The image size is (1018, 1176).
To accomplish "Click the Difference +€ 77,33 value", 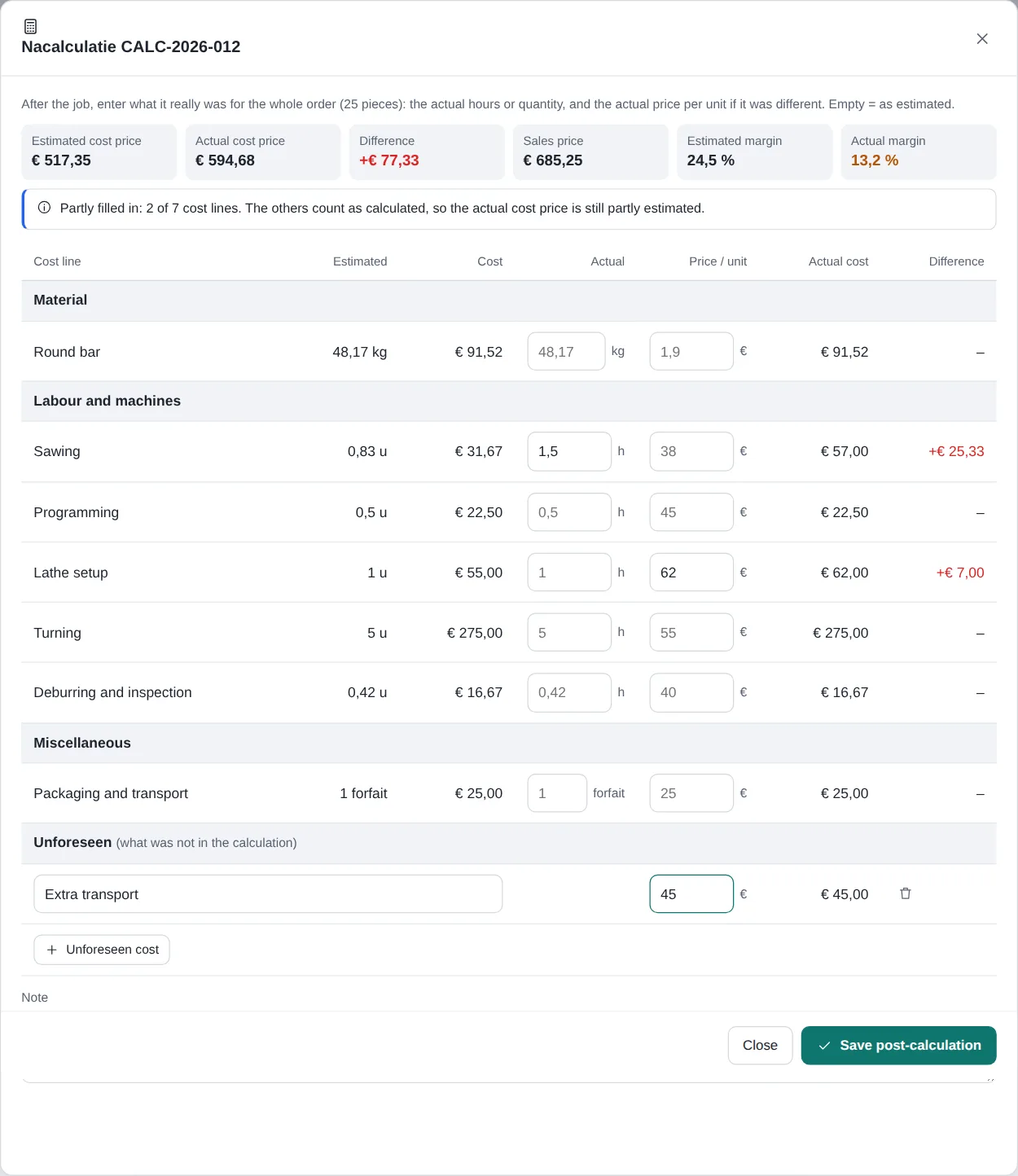I will point(389,160).
